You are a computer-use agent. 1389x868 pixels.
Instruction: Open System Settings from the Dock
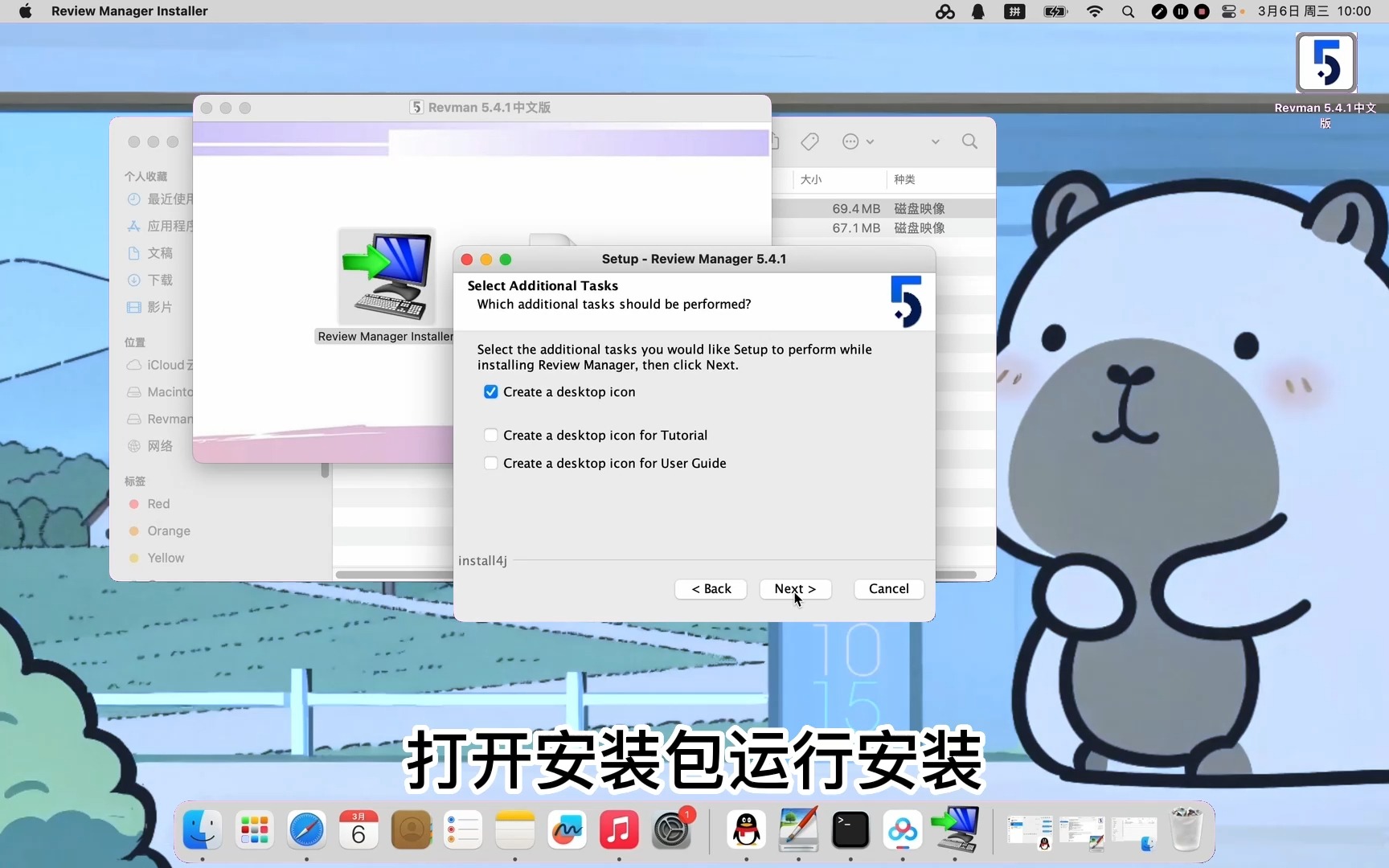pos(671,830)
